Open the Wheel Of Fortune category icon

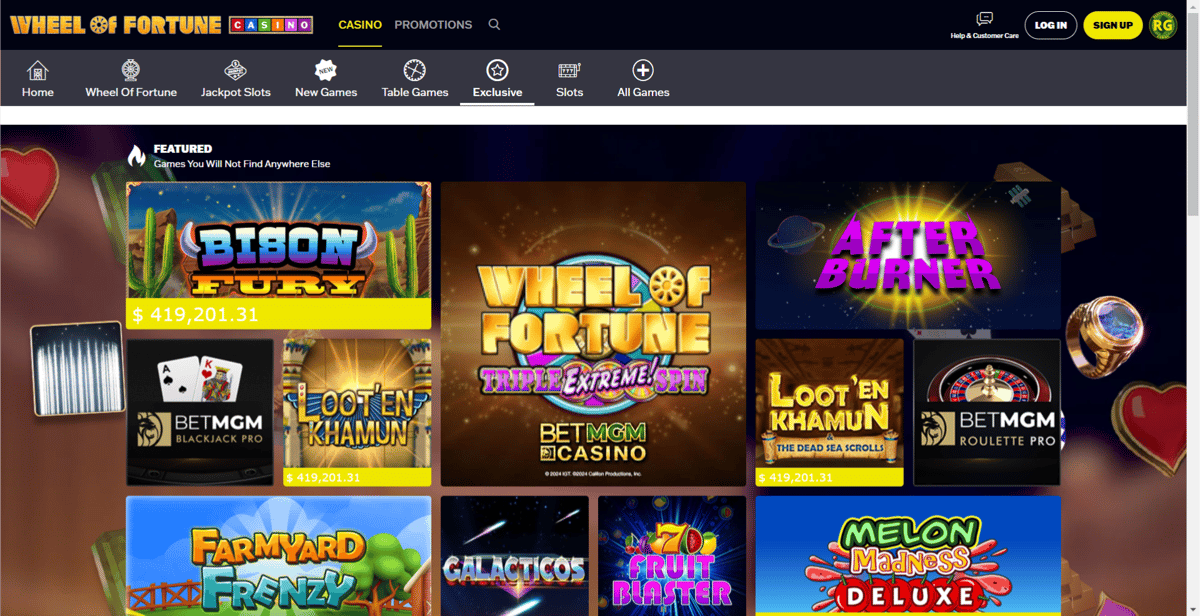(131, 71)
